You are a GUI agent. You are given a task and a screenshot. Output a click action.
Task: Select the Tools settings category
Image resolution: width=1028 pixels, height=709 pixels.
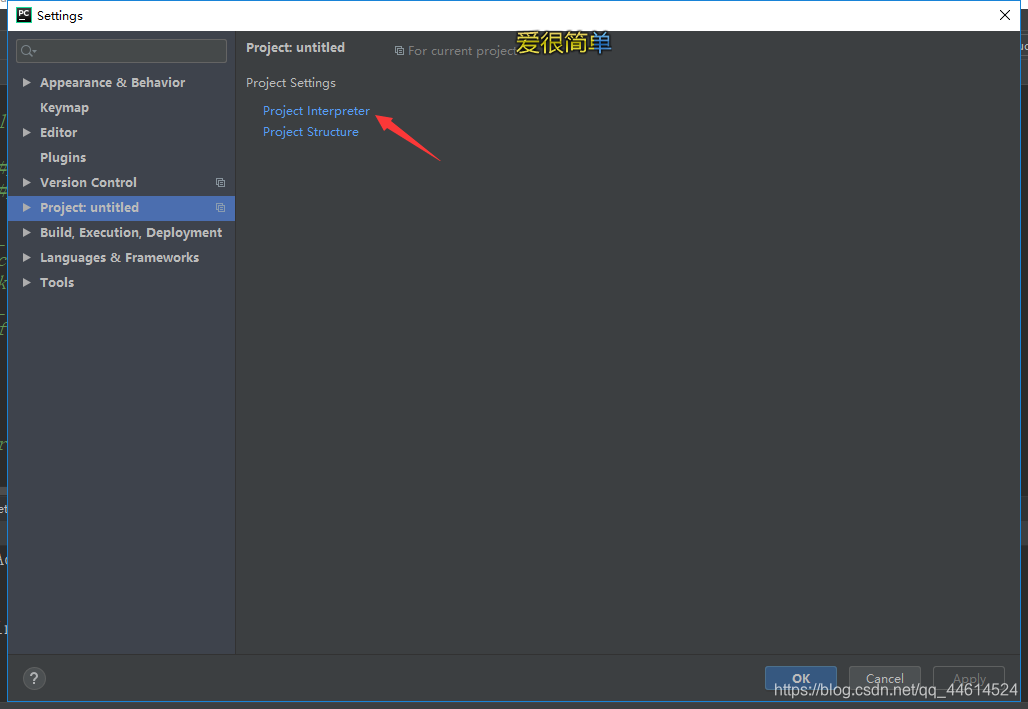coord(57,282)
